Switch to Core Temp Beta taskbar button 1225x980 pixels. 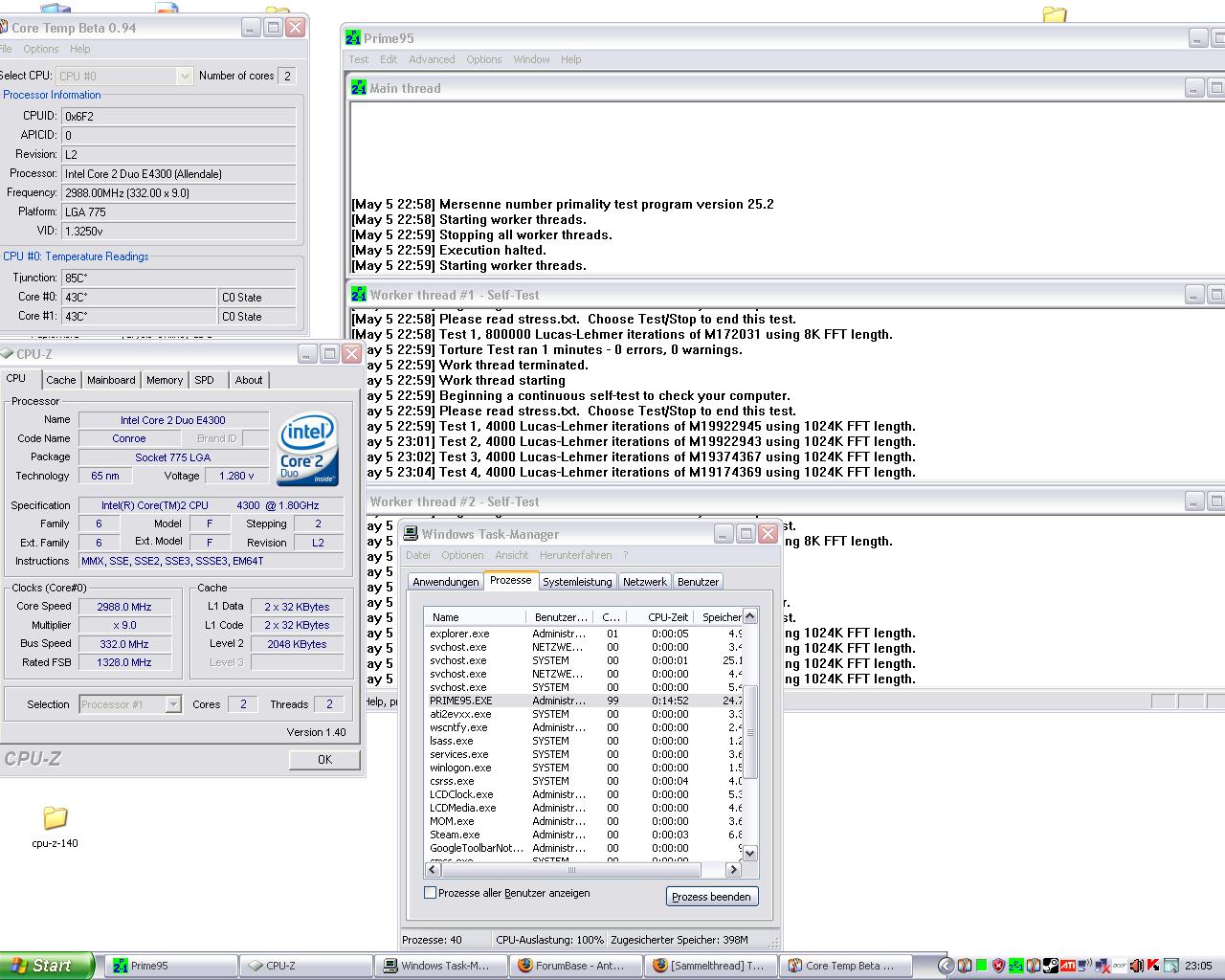coord(847,966)
